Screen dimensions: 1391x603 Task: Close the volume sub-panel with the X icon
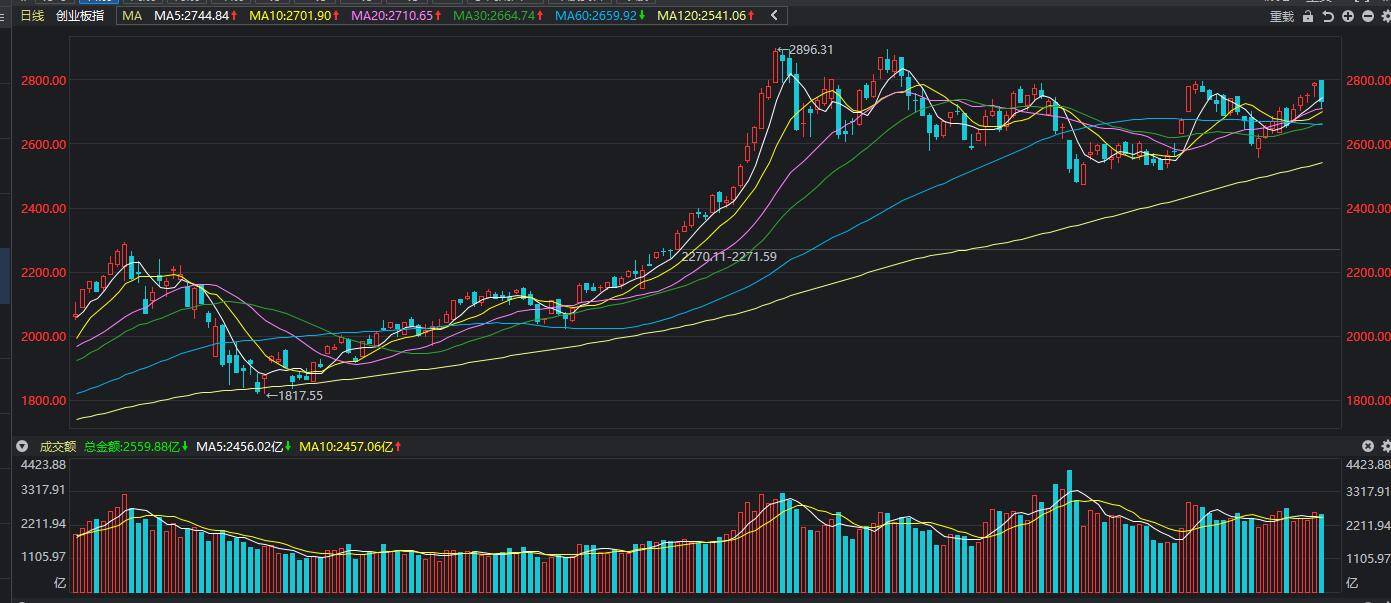(1368, 446)
